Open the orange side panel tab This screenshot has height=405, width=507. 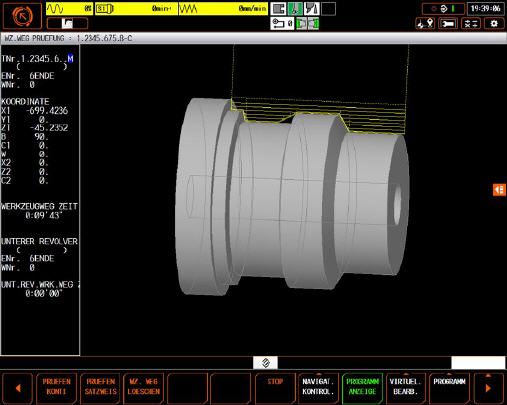(x=499, y=190)
